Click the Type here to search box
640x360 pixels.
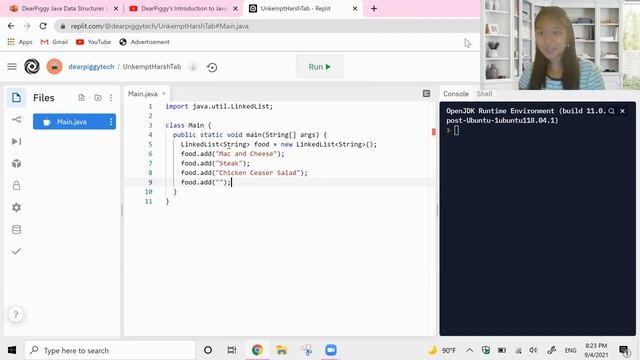[x=110, y=350]
